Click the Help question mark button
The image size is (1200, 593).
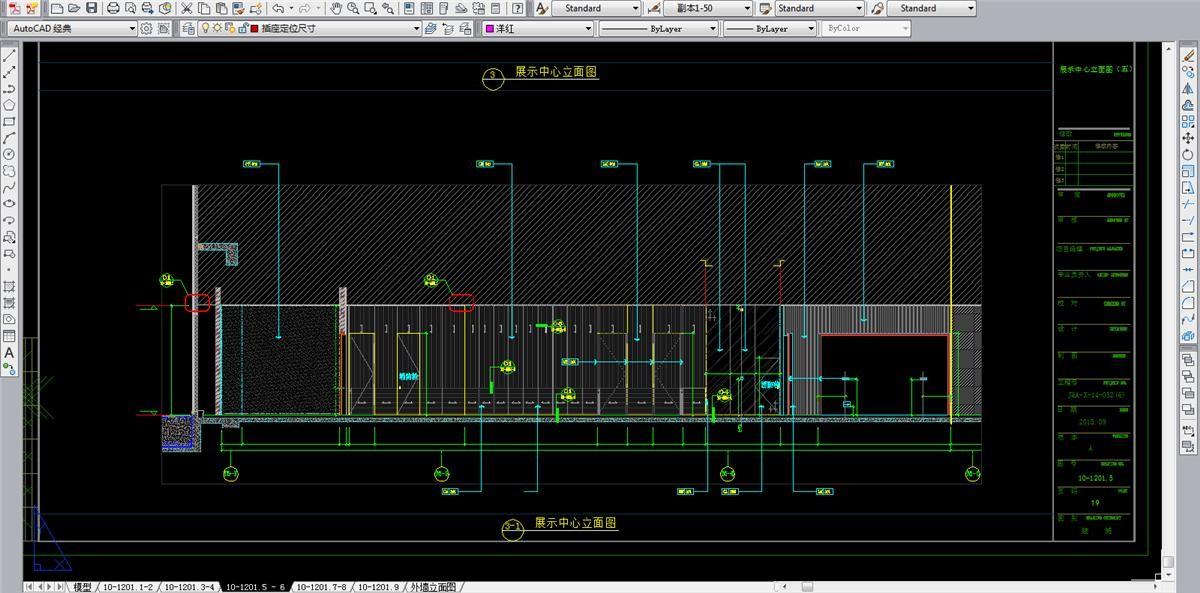[x=517, y=8]
